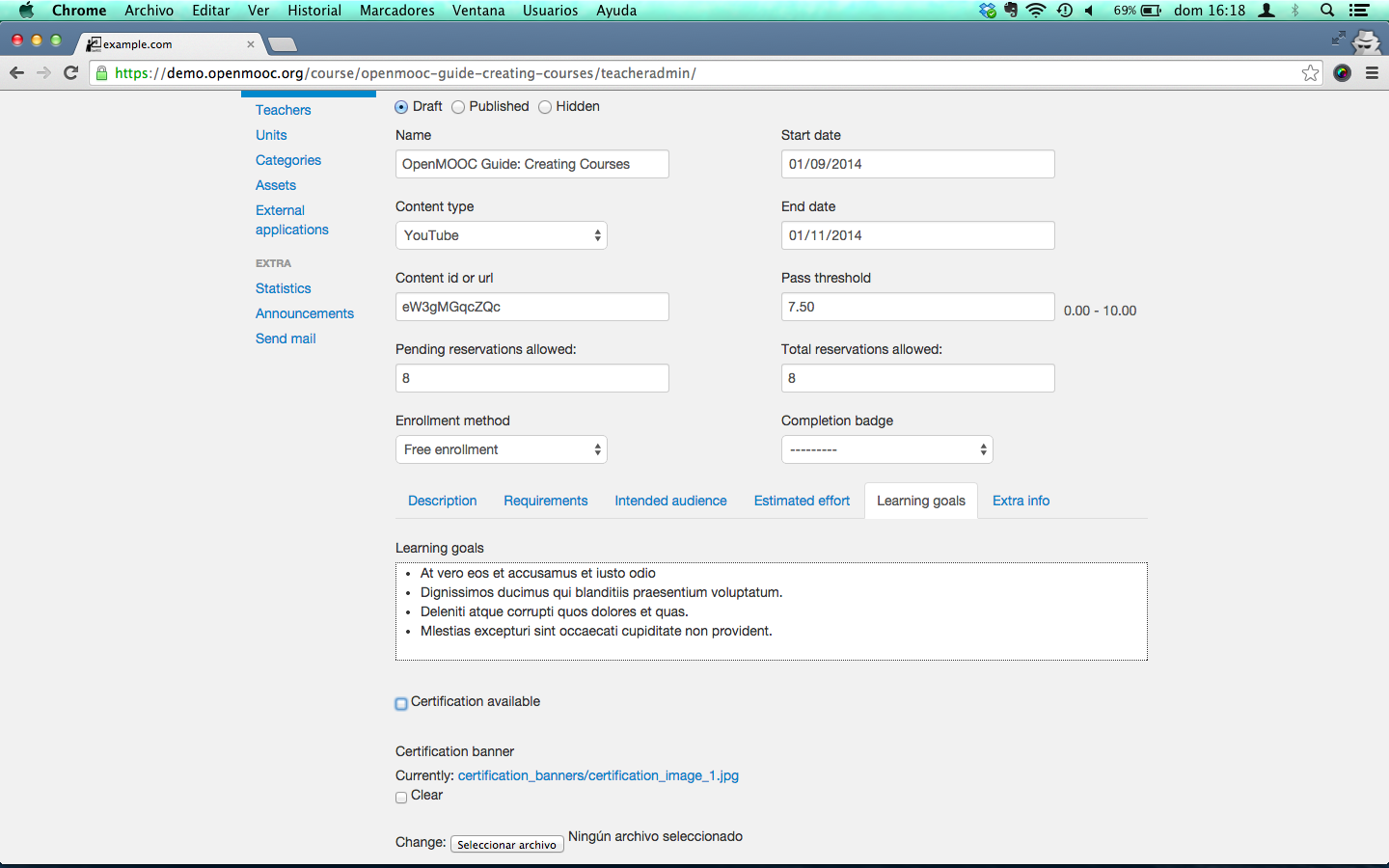Open the Categories sidebar link
Image resolution: width=1389 pixels, height=868 pixels.
[x=288, y=160]
